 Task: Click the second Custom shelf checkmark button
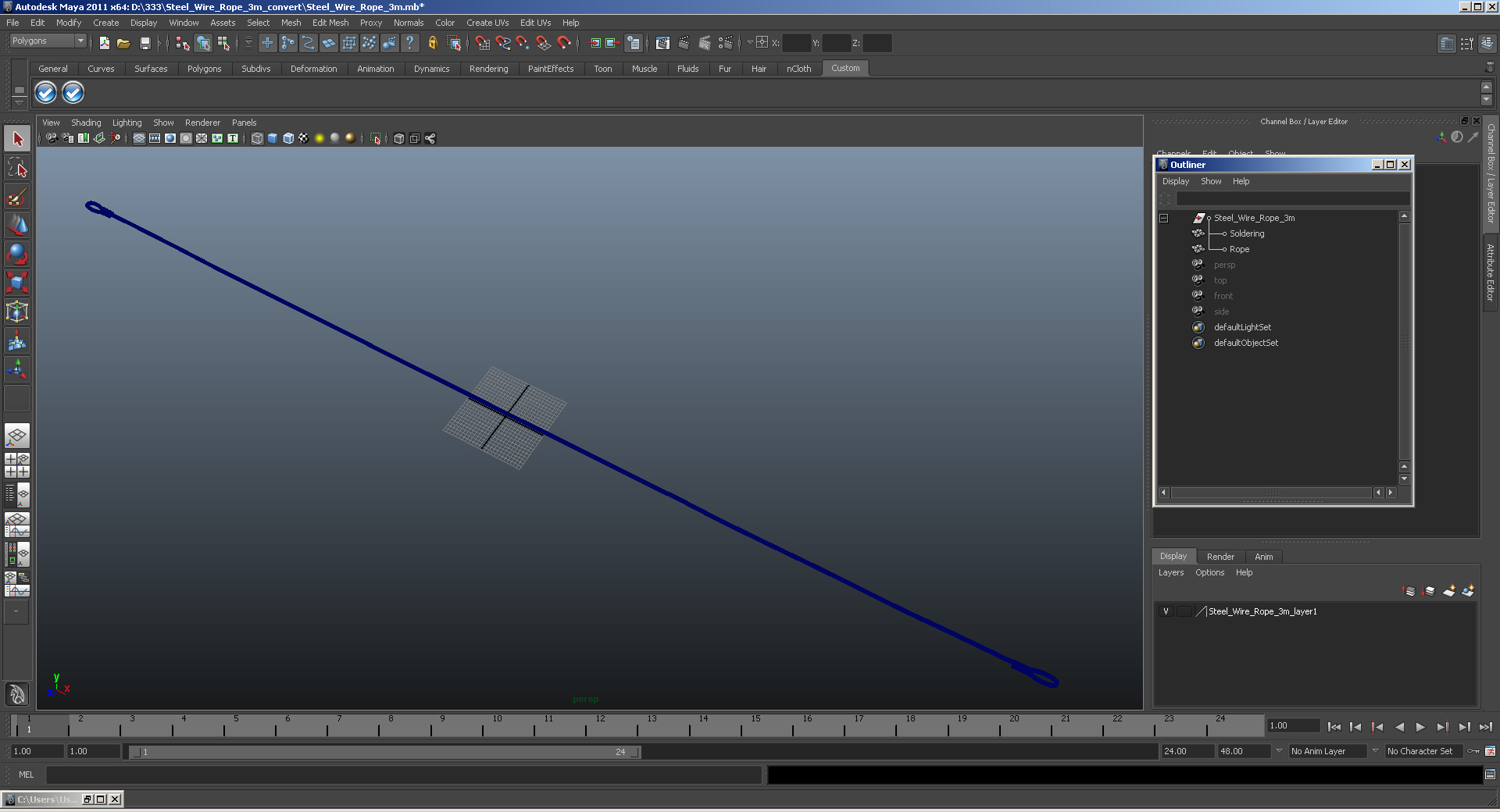coord(73,93)
